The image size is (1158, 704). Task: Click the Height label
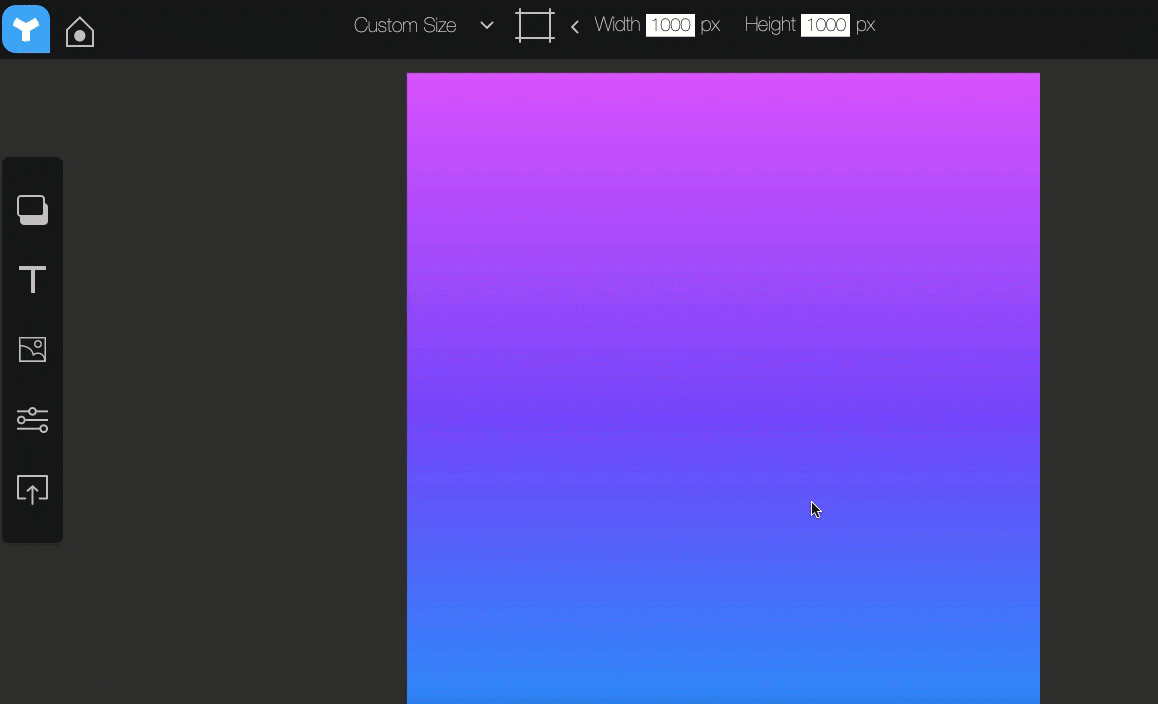tap(770, 25)
